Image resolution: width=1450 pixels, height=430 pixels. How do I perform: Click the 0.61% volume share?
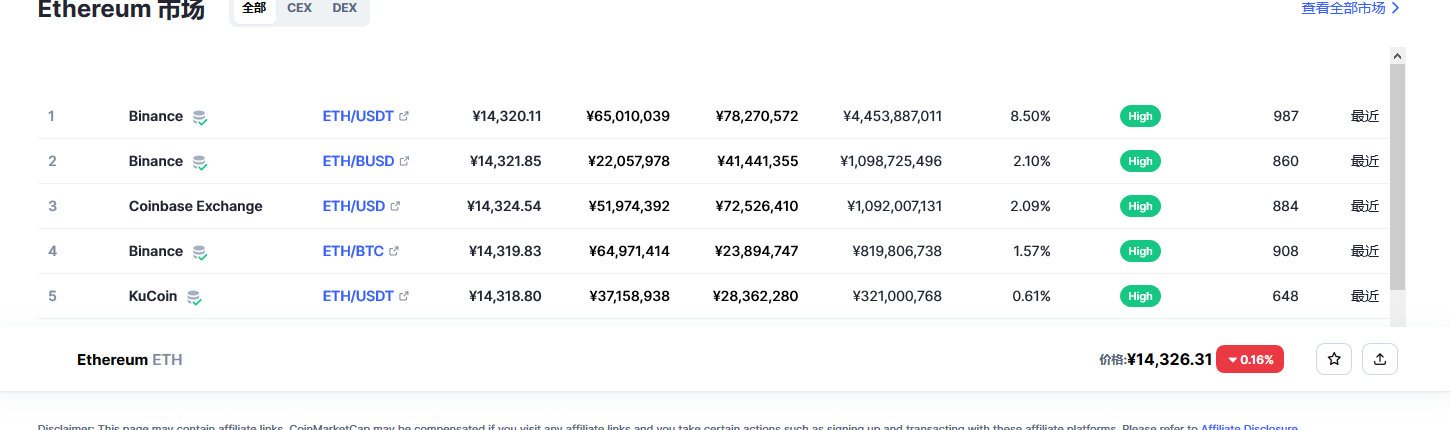1030,296
